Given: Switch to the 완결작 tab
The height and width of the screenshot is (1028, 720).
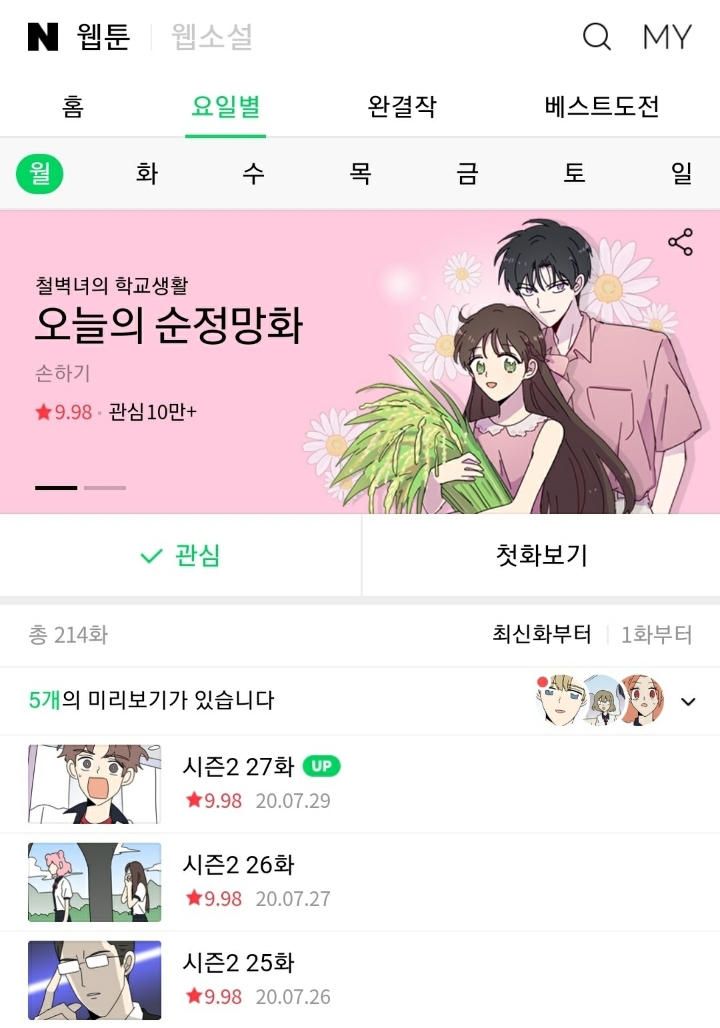Looking at the screenshot, I should [x=402, y=106].
